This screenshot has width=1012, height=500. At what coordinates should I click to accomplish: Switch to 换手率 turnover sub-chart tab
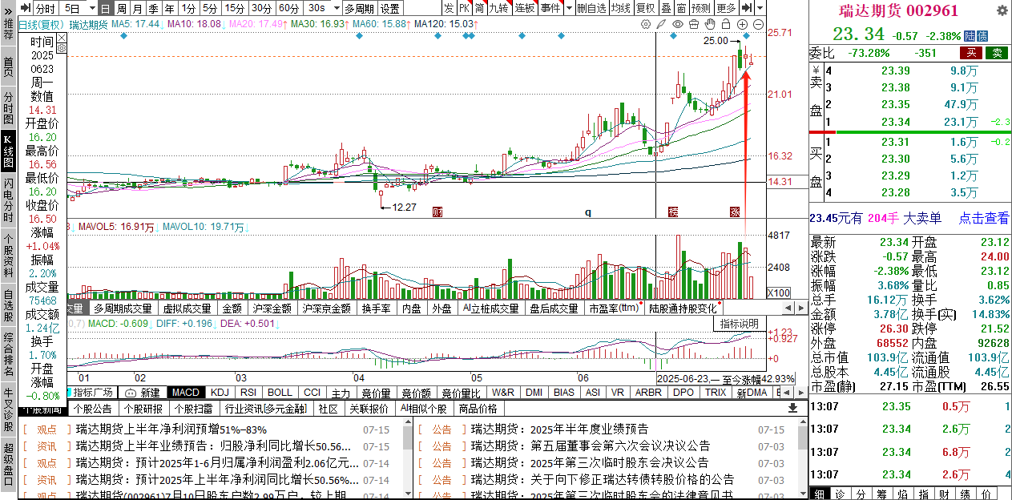point(375,308)
